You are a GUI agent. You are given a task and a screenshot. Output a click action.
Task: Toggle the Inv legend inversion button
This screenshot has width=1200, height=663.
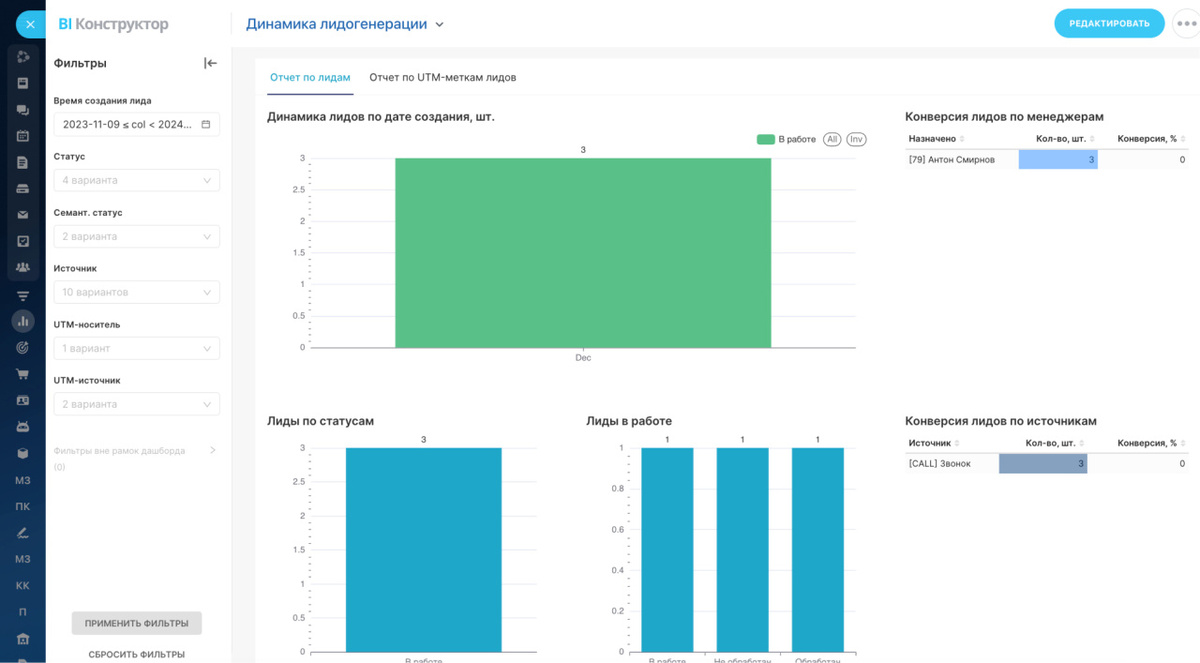[x=856, y=139]
